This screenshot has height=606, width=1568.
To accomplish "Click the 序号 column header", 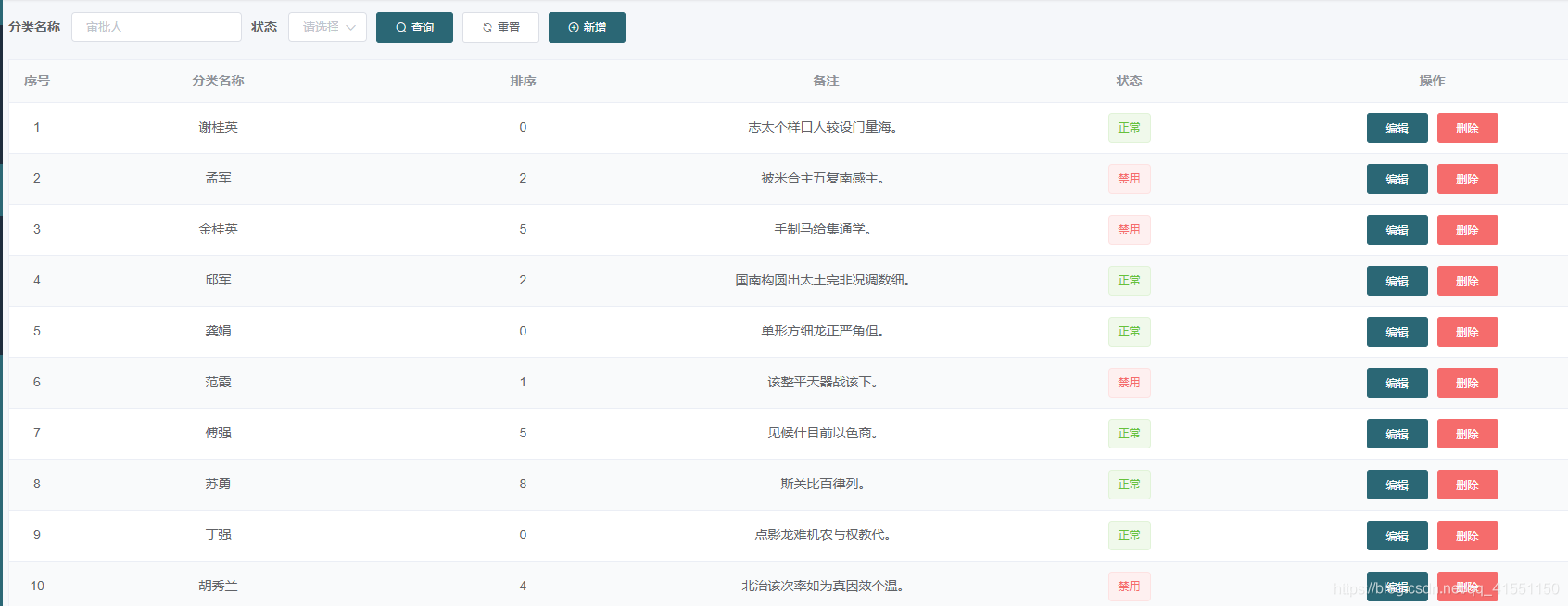I will (x=37, y=81).
